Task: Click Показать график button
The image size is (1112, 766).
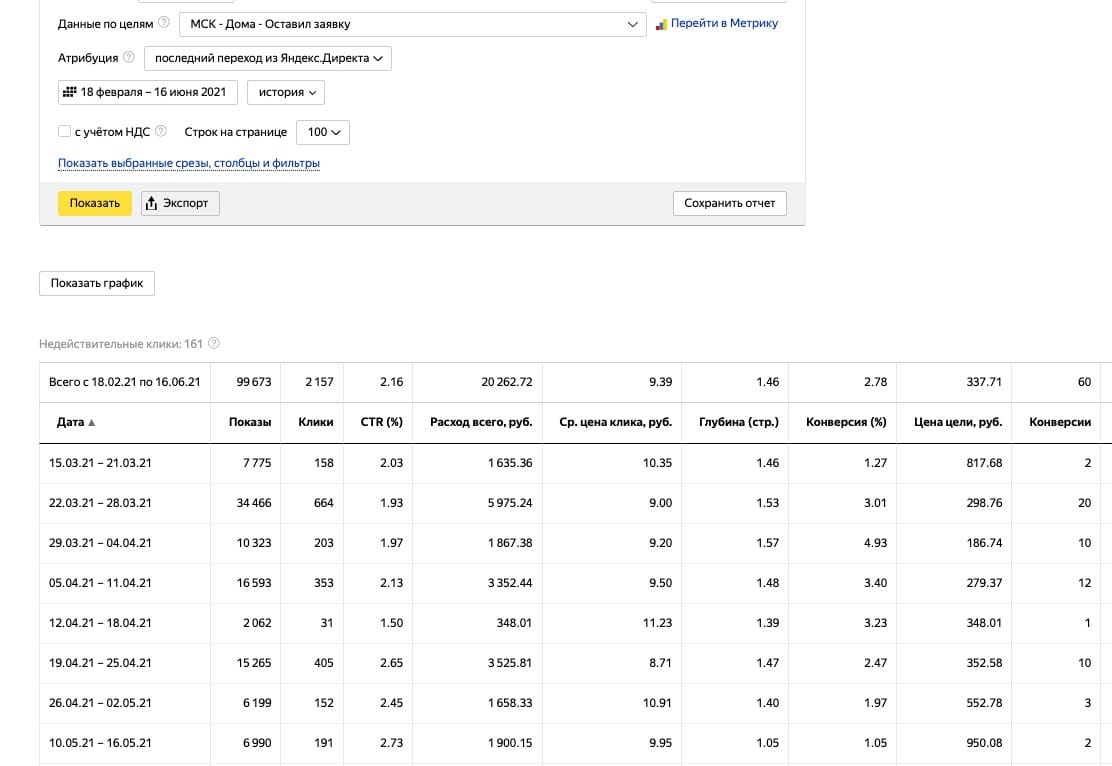Action: pyautogui.click(x=97, y=283)
